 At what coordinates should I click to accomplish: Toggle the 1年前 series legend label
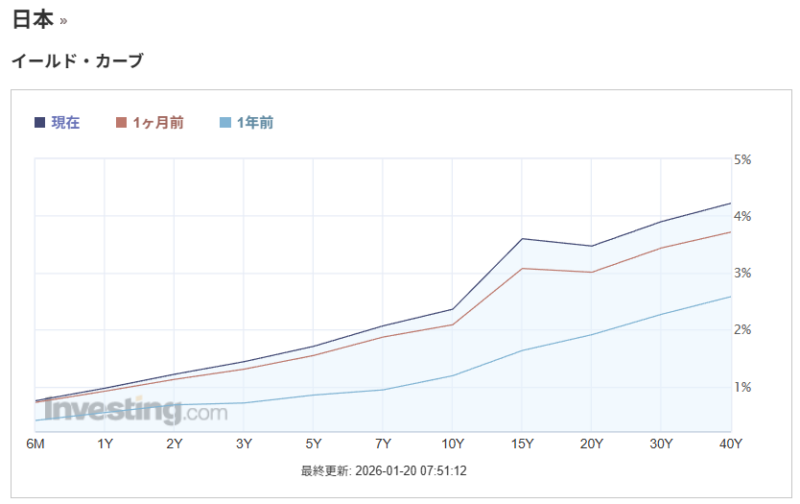255,123
